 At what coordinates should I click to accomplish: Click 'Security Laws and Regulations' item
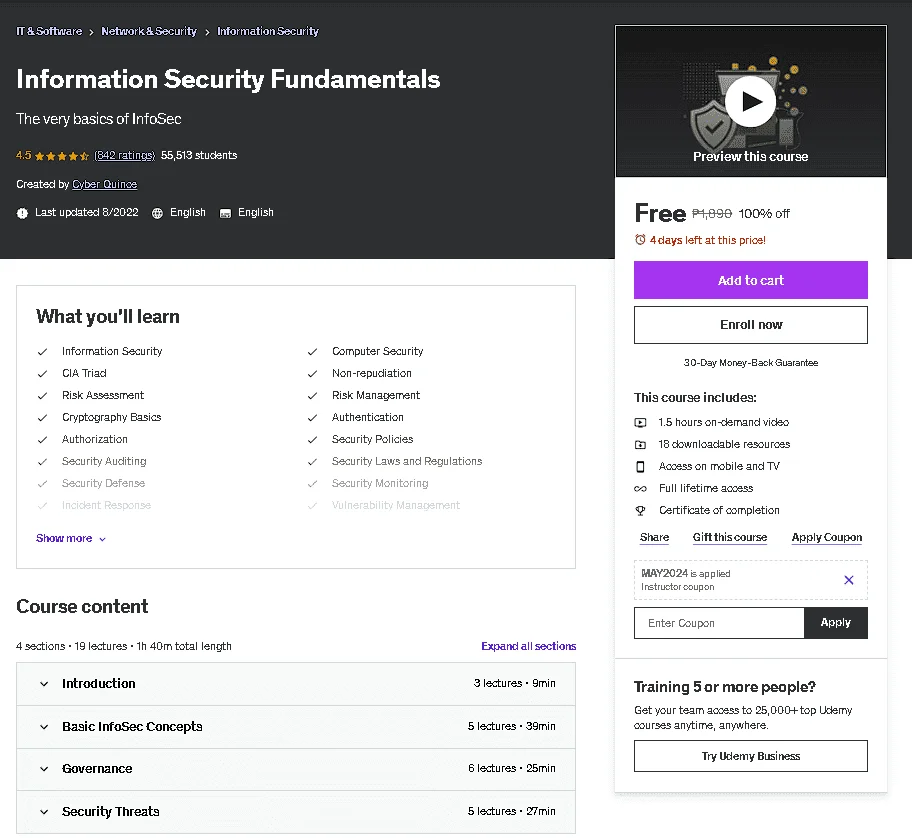[x=407, y=461]
